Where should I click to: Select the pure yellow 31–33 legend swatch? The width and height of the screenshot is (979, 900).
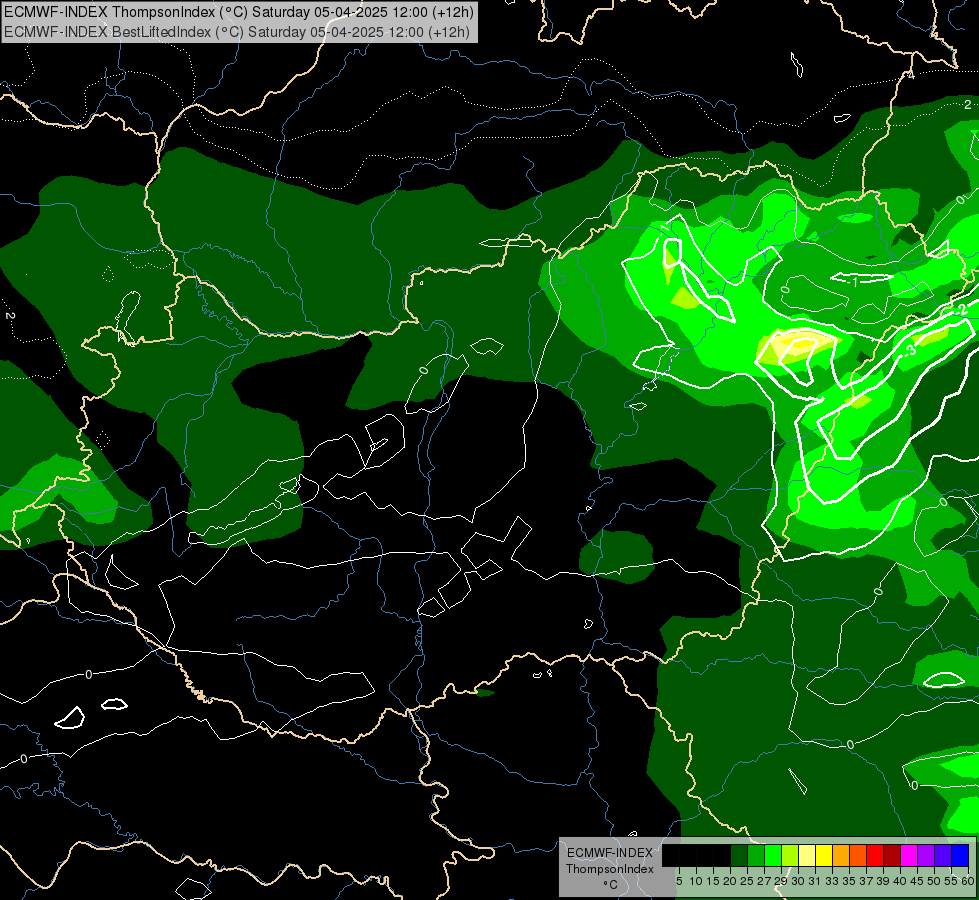tap(824, 855)
